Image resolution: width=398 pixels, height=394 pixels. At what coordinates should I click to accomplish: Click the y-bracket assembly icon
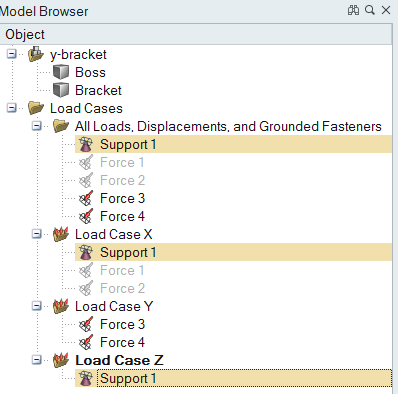click(36, 54)
